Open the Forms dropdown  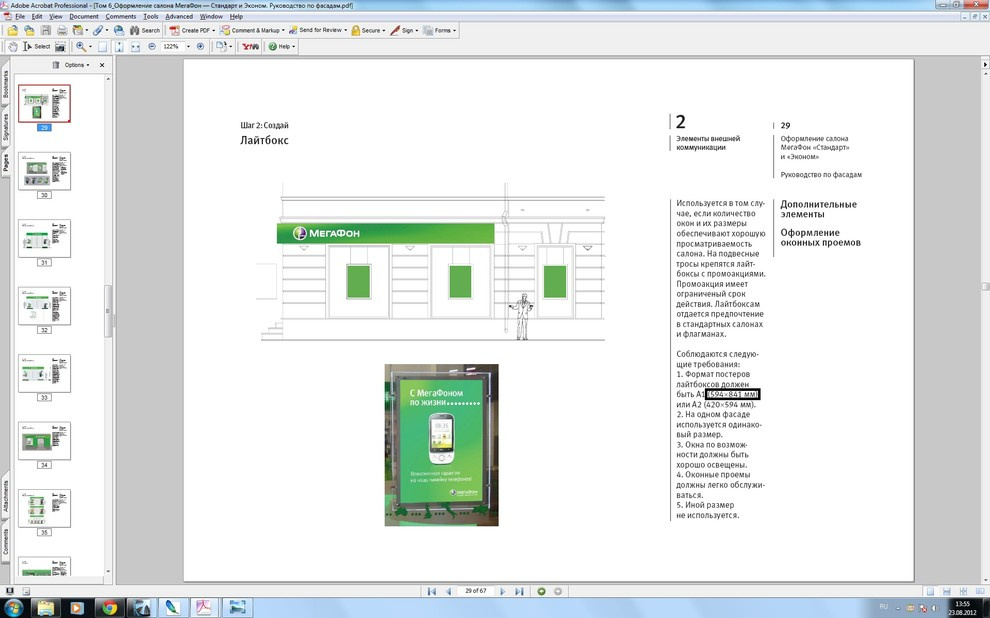(439, 30)
